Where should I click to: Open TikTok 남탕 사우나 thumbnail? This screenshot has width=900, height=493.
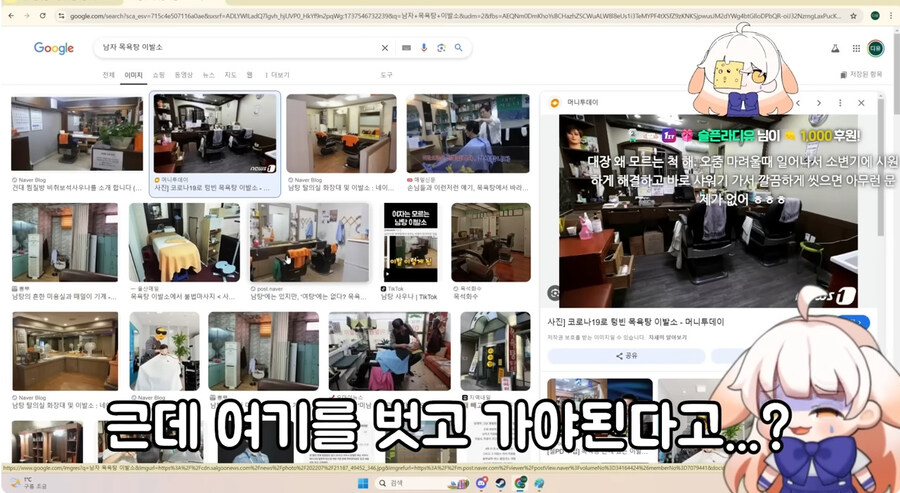(x=410, y=242)
